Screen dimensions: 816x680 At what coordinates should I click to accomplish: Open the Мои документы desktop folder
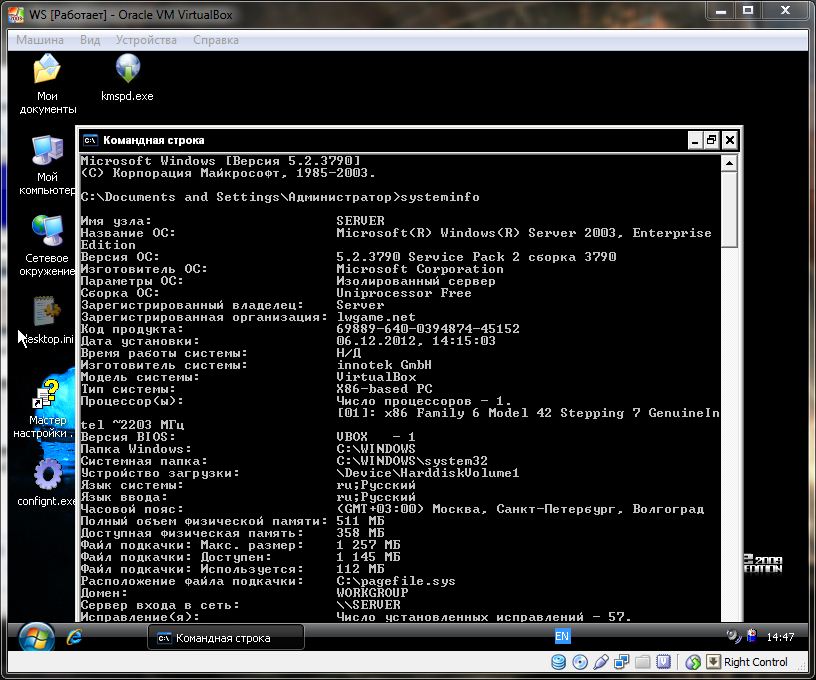tap(47, 84)
